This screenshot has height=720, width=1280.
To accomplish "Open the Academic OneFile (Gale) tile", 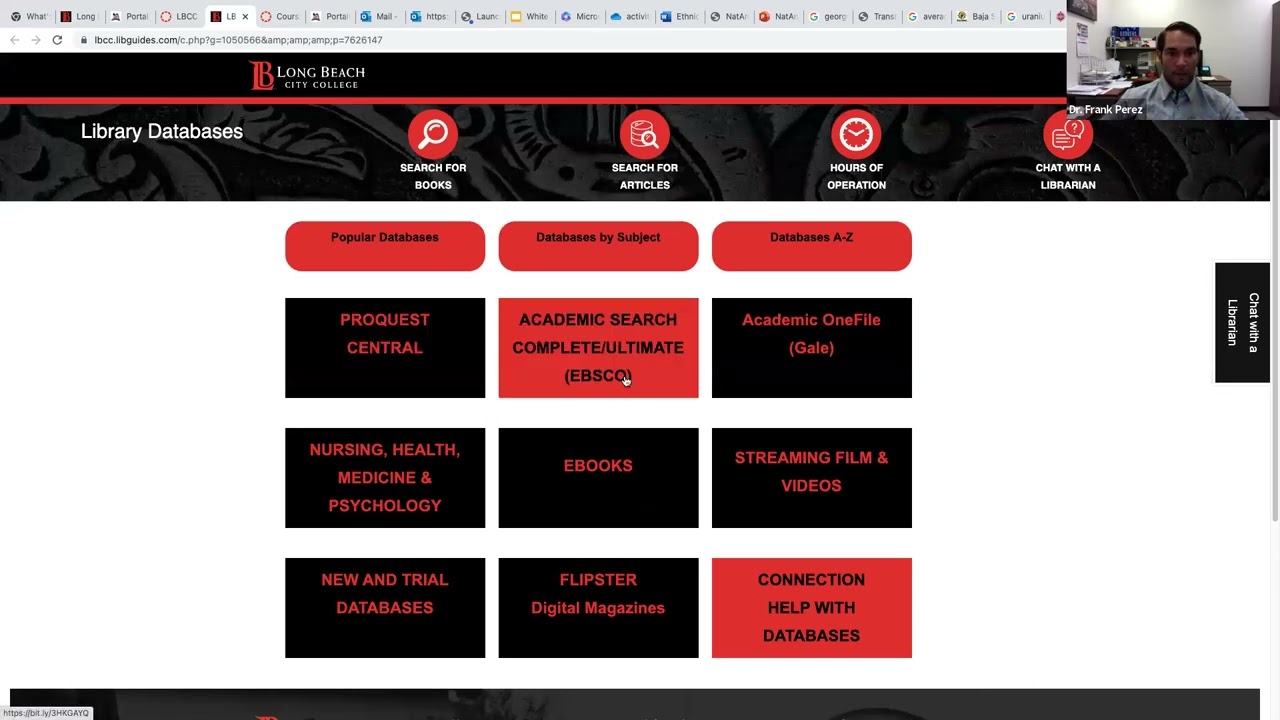I will click(x=812, y=348).
